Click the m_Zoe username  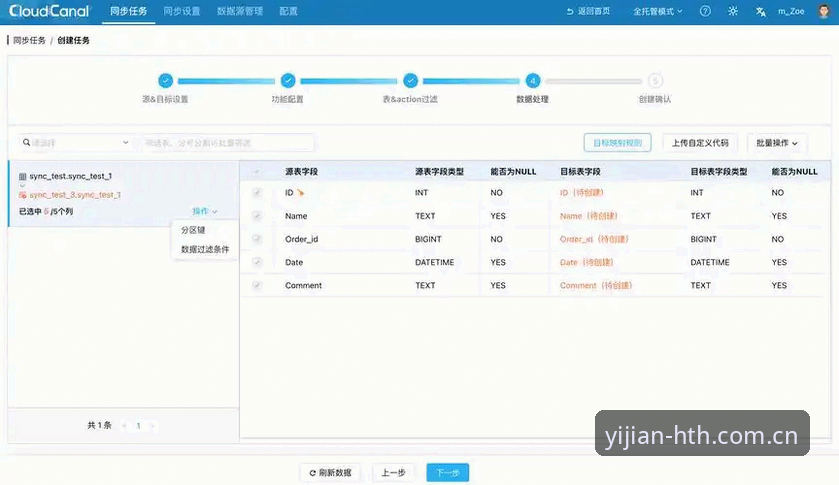(791, 11)
